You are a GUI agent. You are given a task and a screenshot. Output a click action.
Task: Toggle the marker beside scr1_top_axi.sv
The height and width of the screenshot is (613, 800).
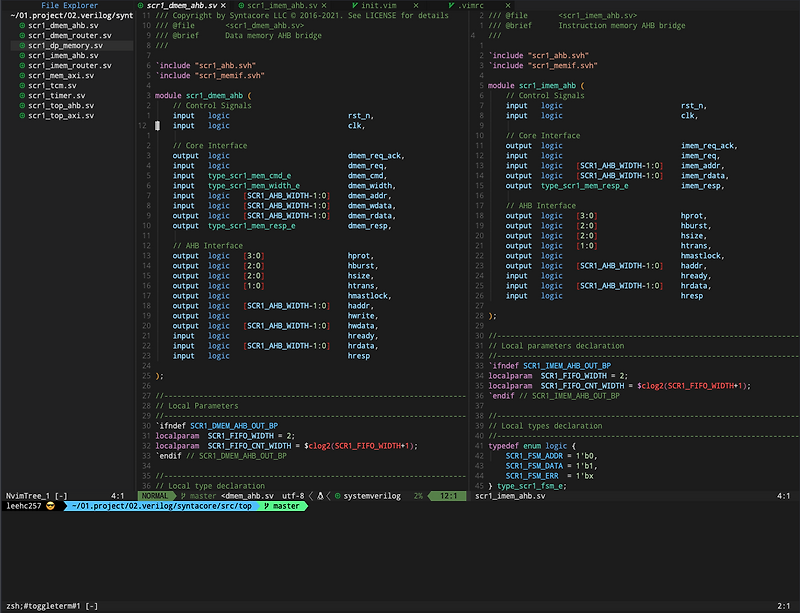(x=22, y=115)
